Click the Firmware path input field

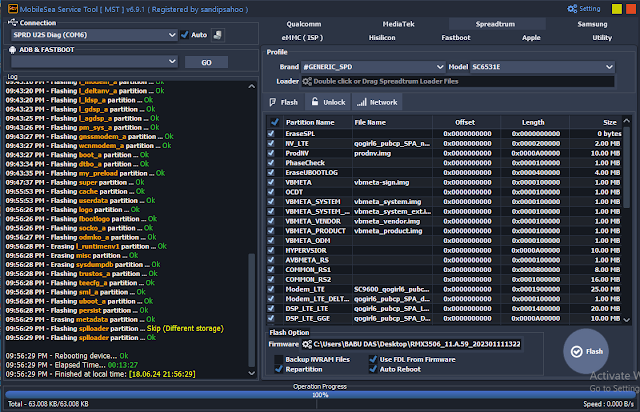pyautogui.click(x=411, y=344)
